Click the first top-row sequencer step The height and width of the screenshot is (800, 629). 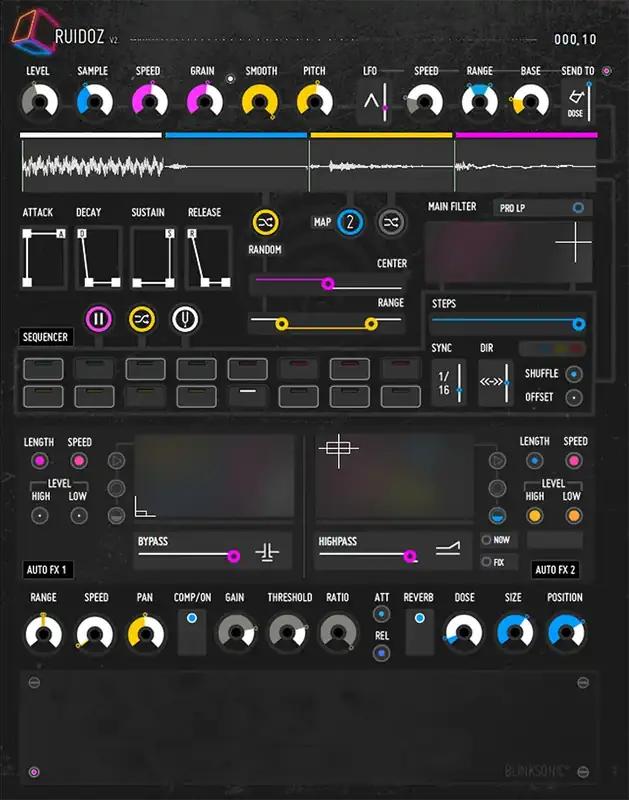[43, 369]
